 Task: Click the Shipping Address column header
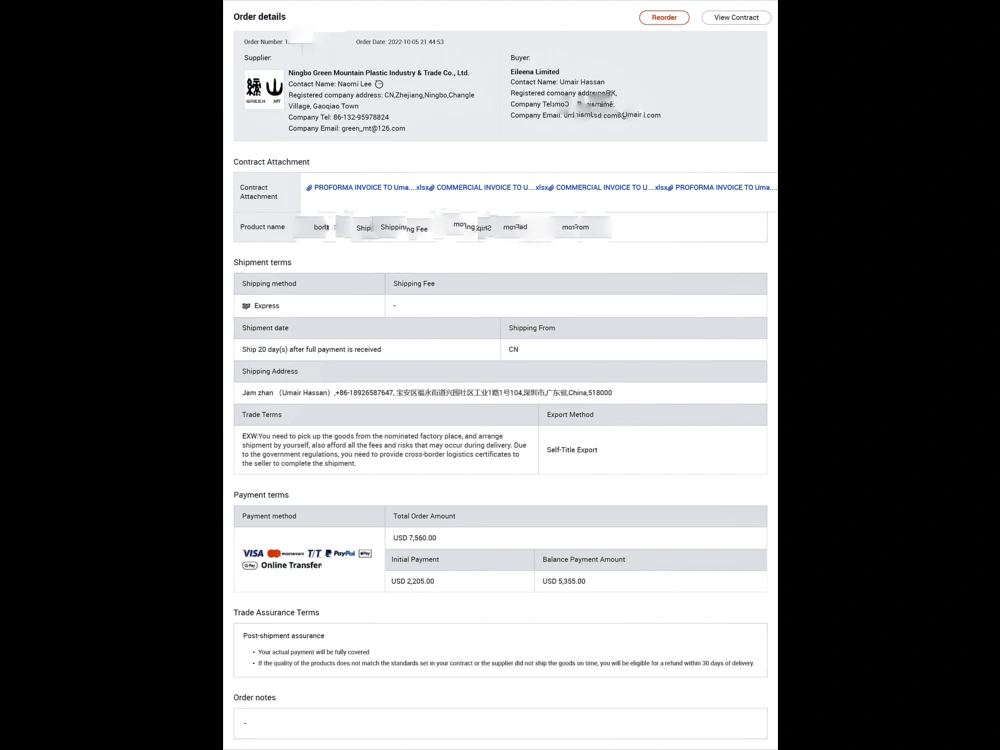pos(269,371)
